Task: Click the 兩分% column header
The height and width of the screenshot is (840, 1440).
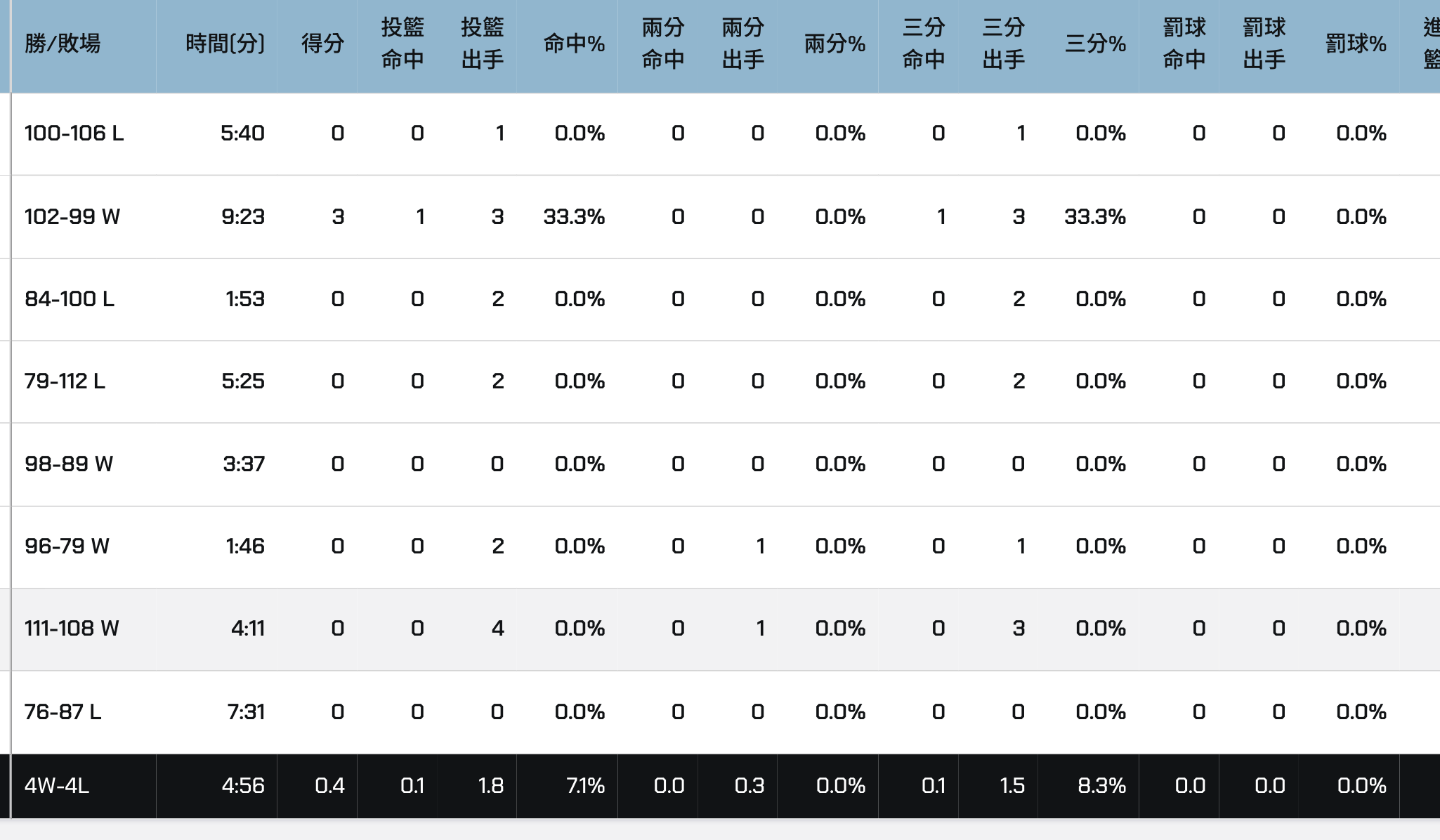Action: [x=834, y=44]
